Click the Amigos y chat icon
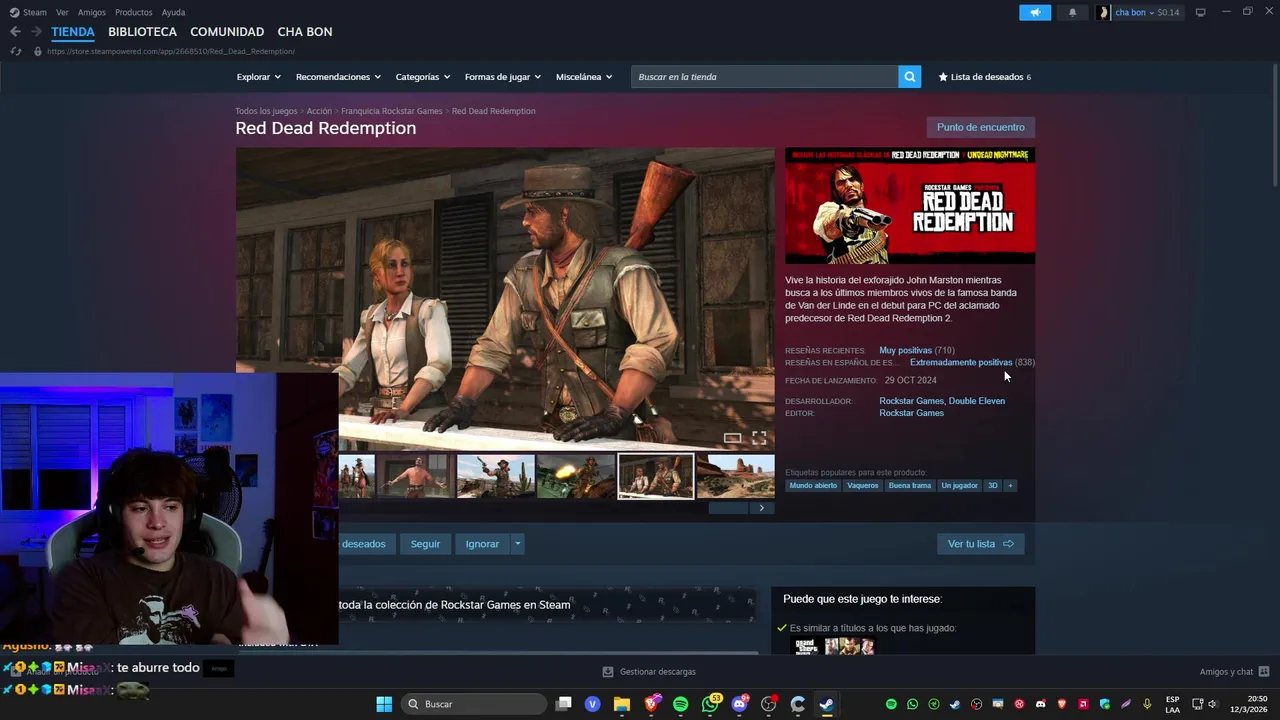This screenshot has height=720, width=1280. click(x=1264, y=672)
